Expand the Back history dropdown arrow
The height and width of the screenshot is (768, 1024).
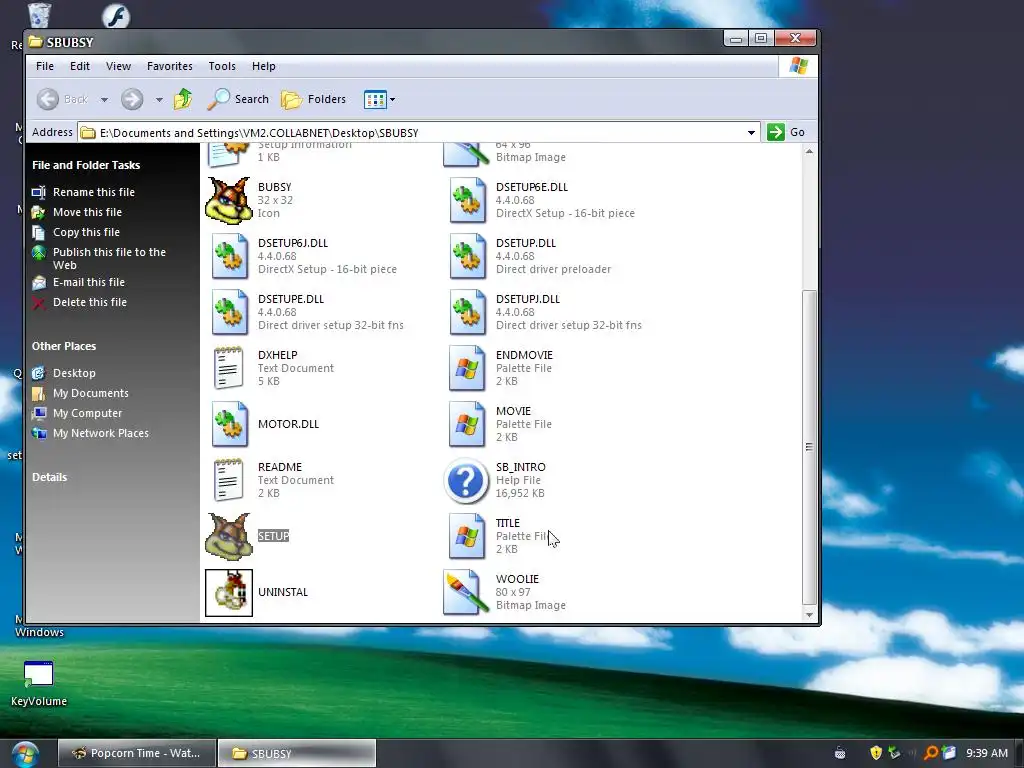(x=104, y=100)
